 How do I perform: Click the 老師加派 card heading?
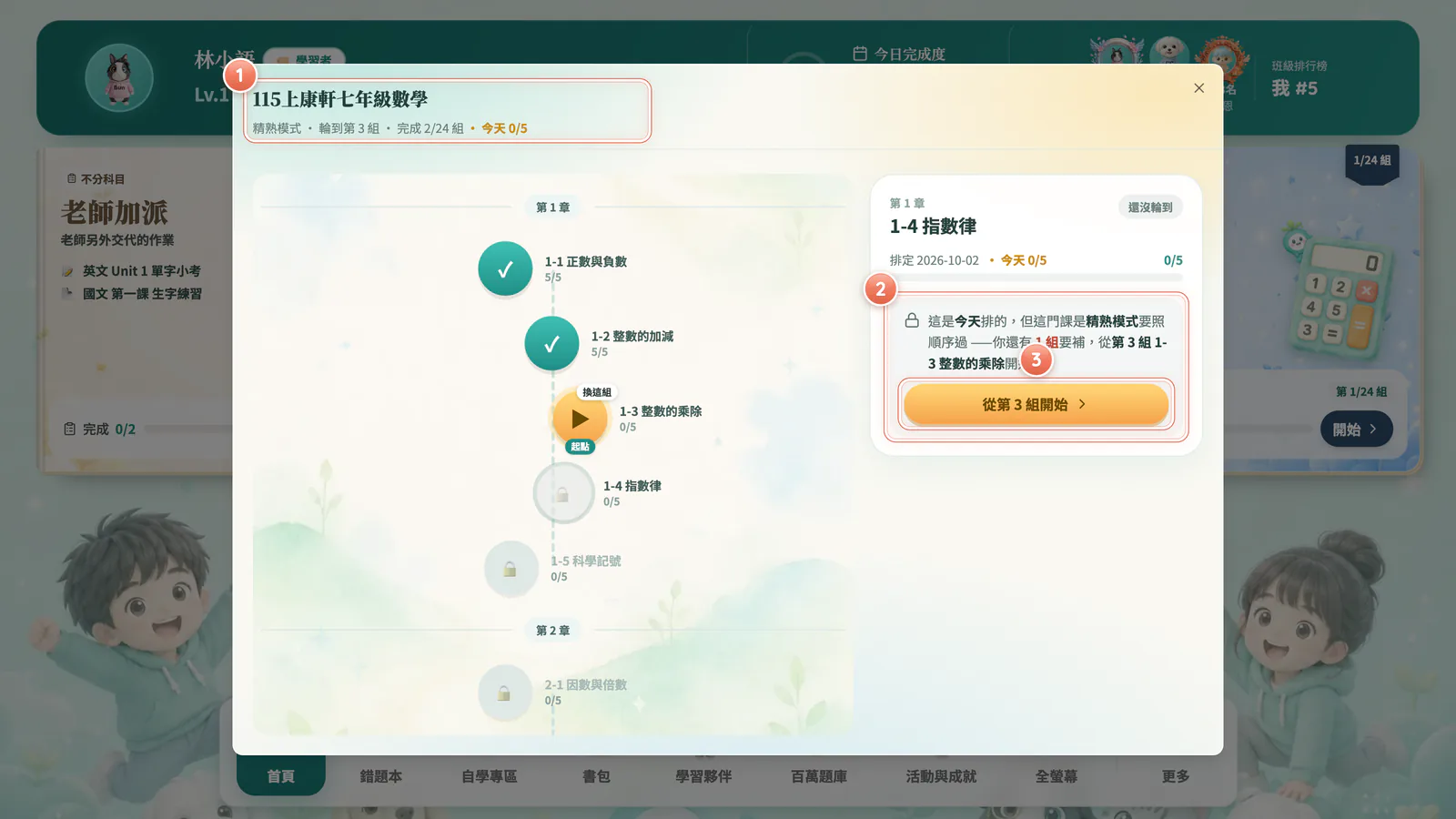[x=115, y=213]
